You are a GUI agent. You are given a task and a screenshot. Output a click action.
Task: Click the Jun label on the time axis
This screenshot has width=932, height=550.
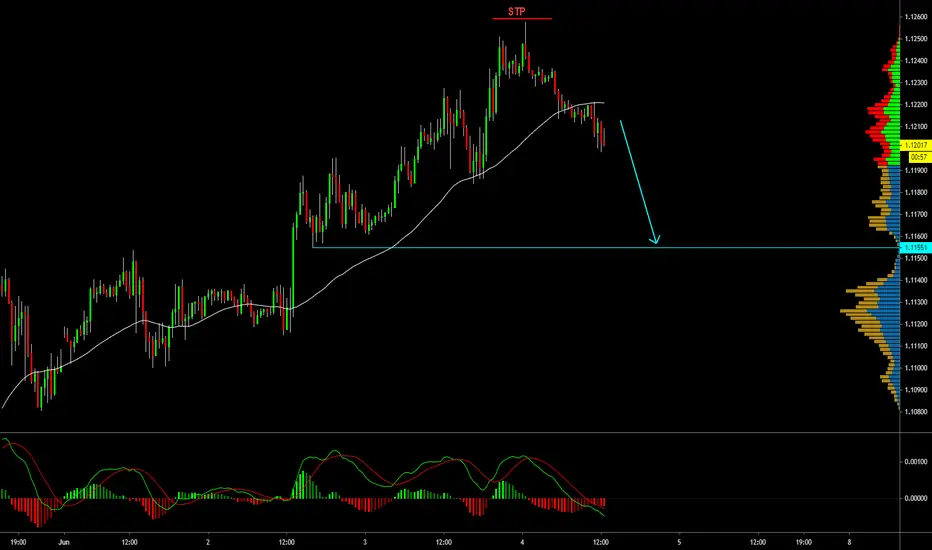[64, 542]
